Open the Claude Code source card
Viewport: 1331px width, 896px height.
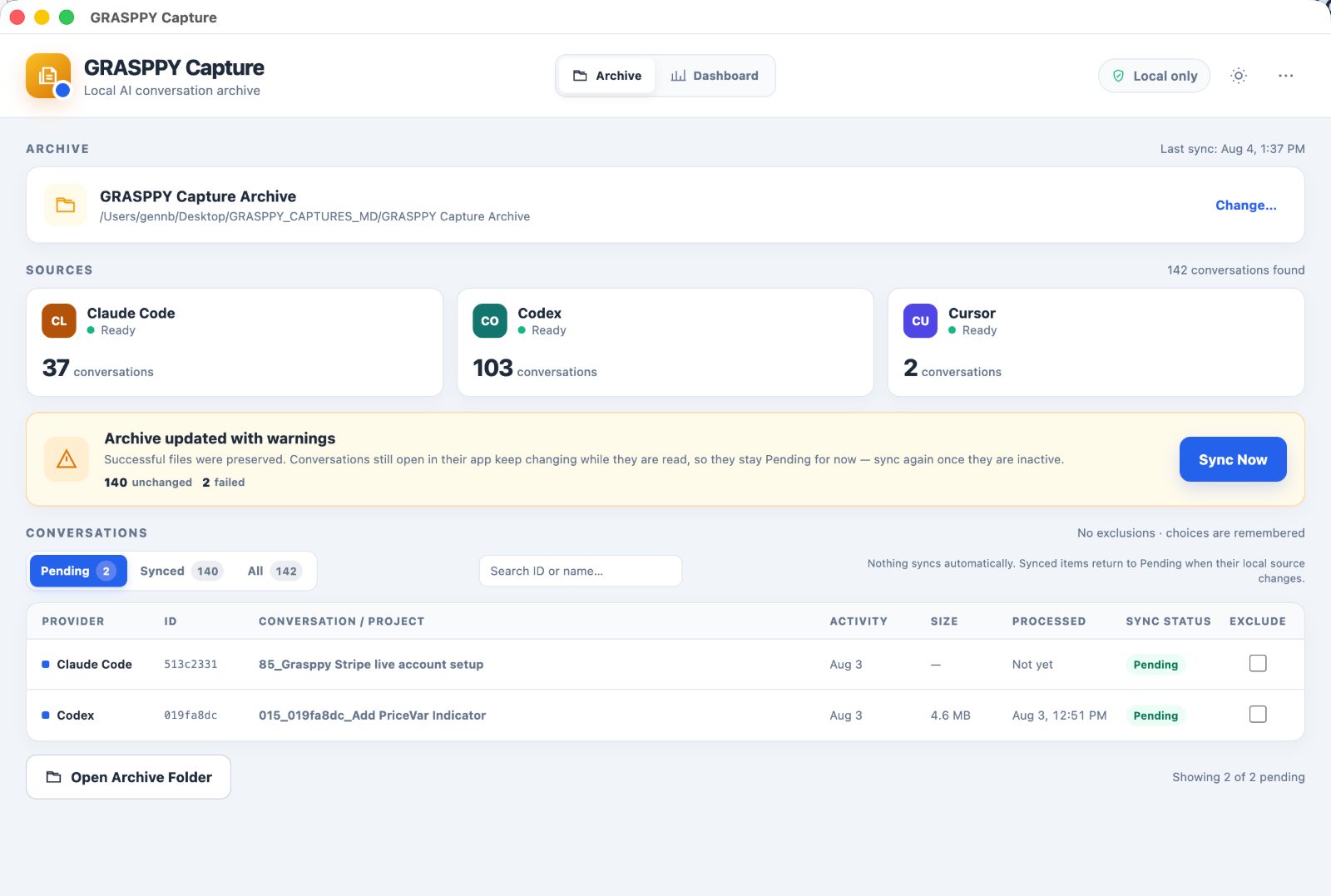click(235, 343)
